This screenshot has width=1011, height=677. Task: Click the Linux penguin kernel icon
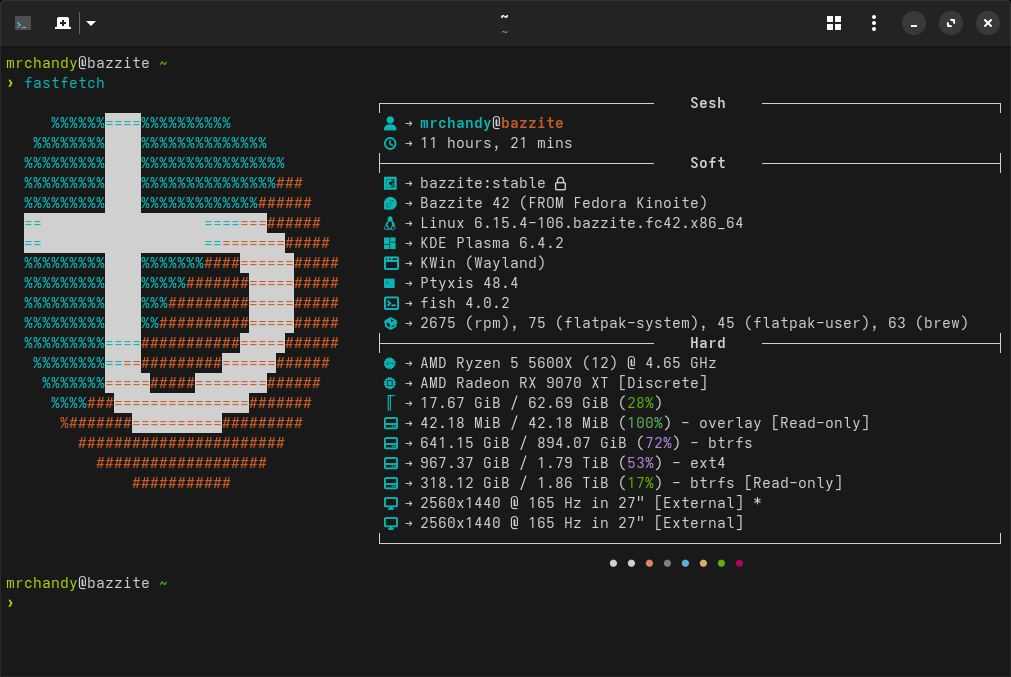(390, 223)
